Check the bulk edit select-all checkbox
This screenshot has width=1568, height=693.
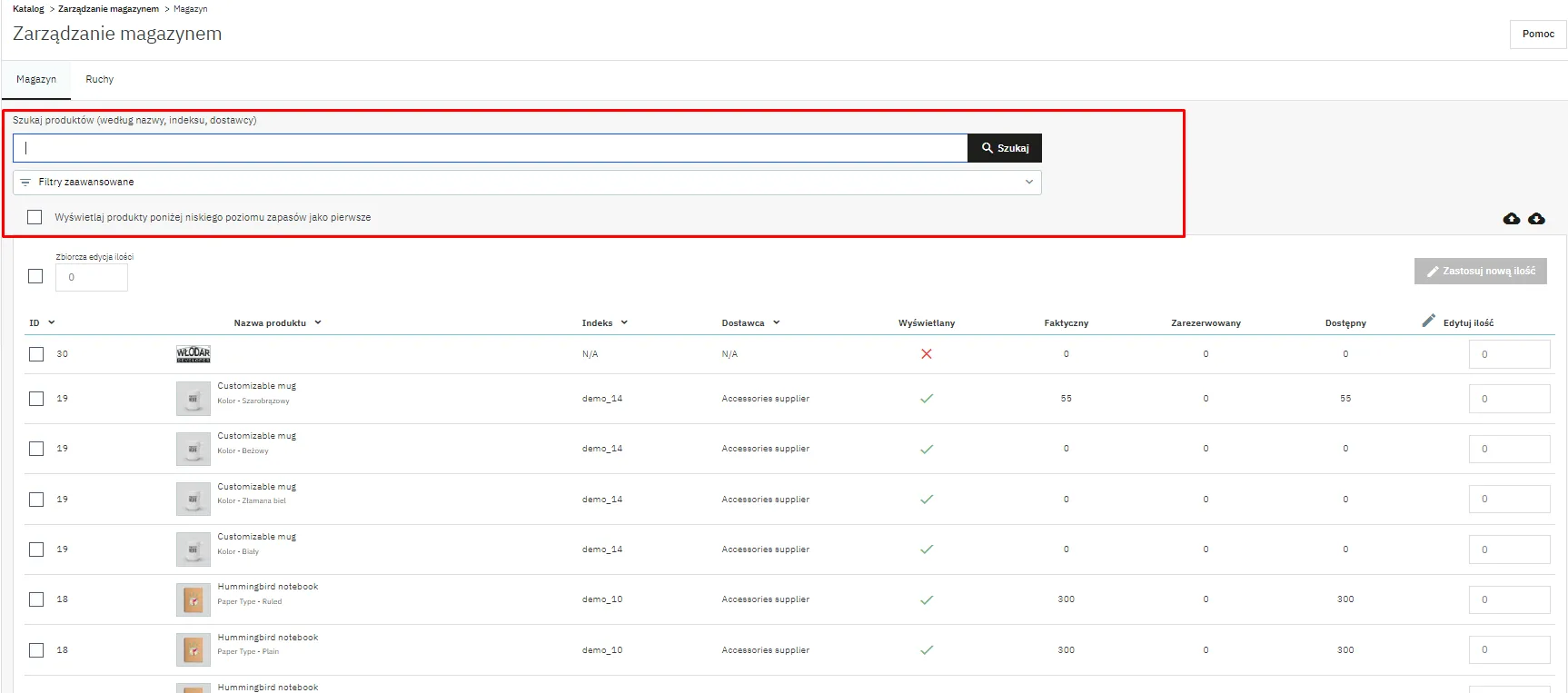pos(35,276)
